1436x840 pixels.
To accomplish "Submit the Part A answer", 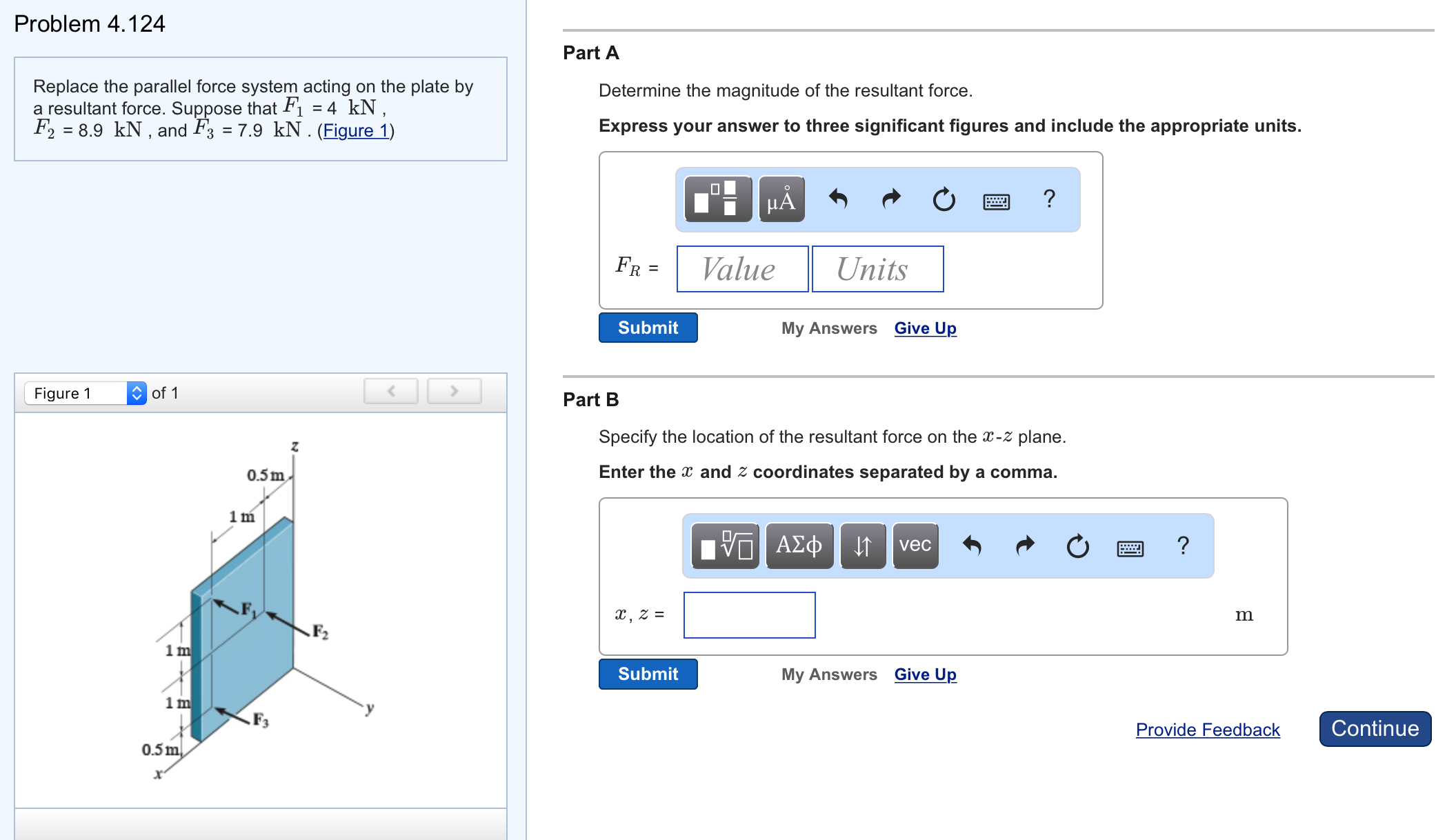I will [648, 328].
